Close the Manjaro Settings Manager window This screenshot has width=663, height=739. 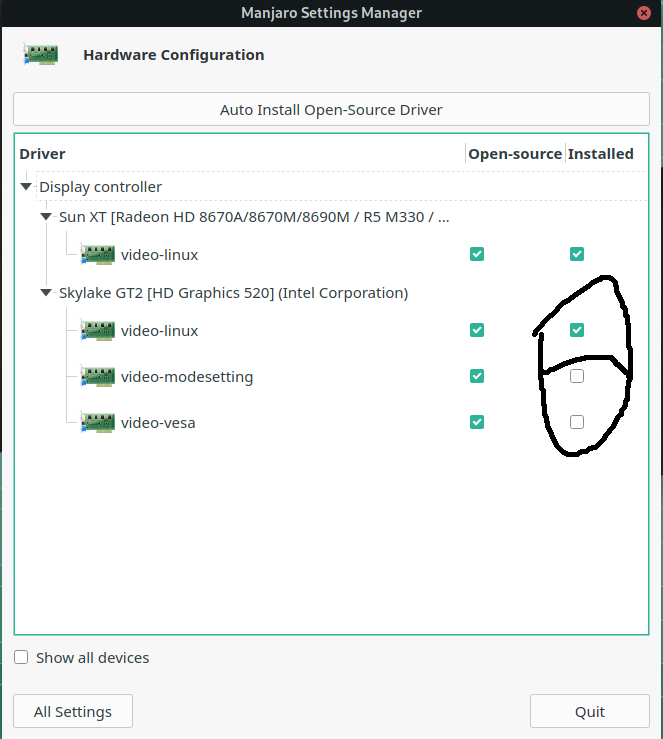644,13
